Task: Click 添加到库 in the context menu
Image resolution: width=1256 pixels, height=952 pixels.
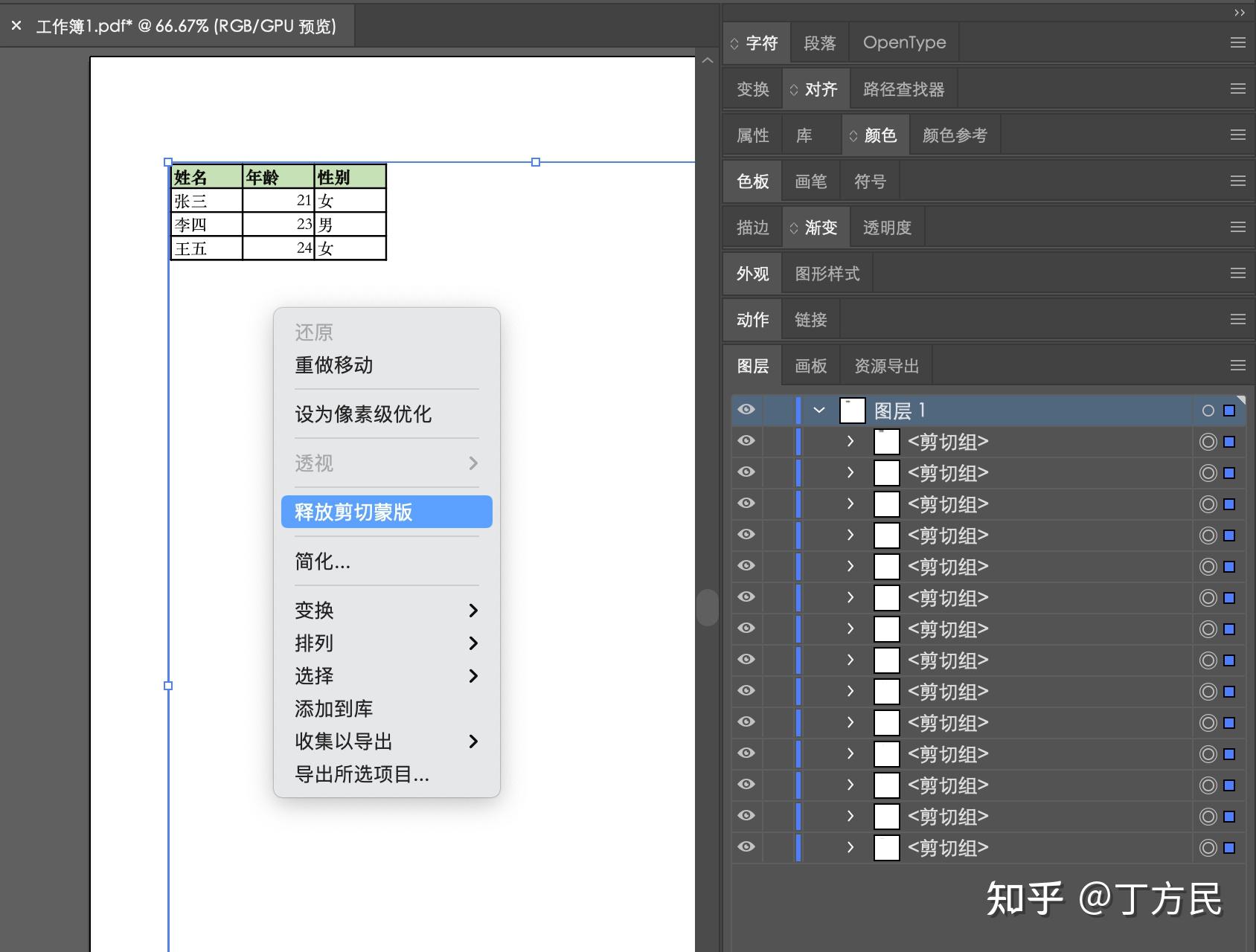Action: click(333, 708)
